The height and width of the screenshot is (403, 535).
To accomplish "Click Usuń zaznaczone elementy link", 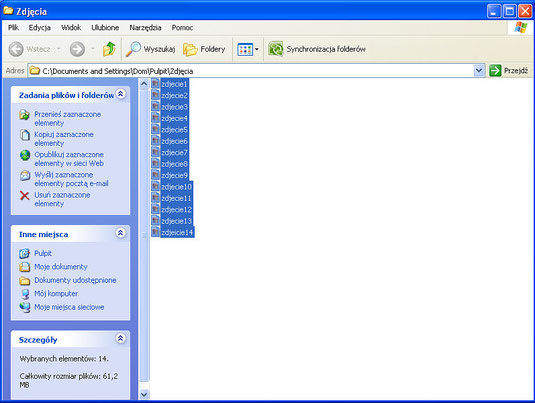I will click(x=62, y=199).
